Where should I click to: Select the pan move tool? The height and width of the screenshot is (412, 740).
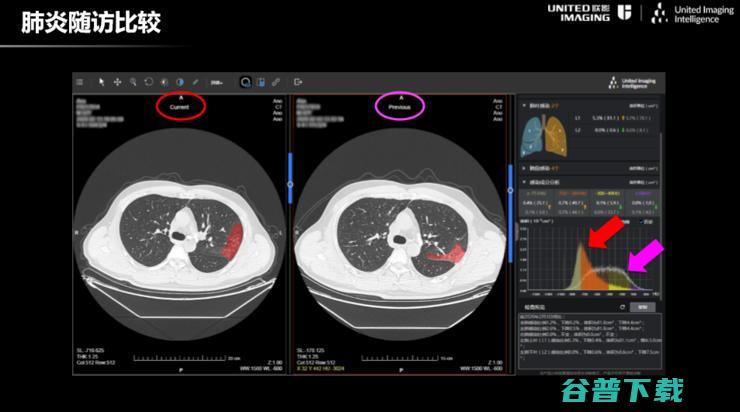117,82
